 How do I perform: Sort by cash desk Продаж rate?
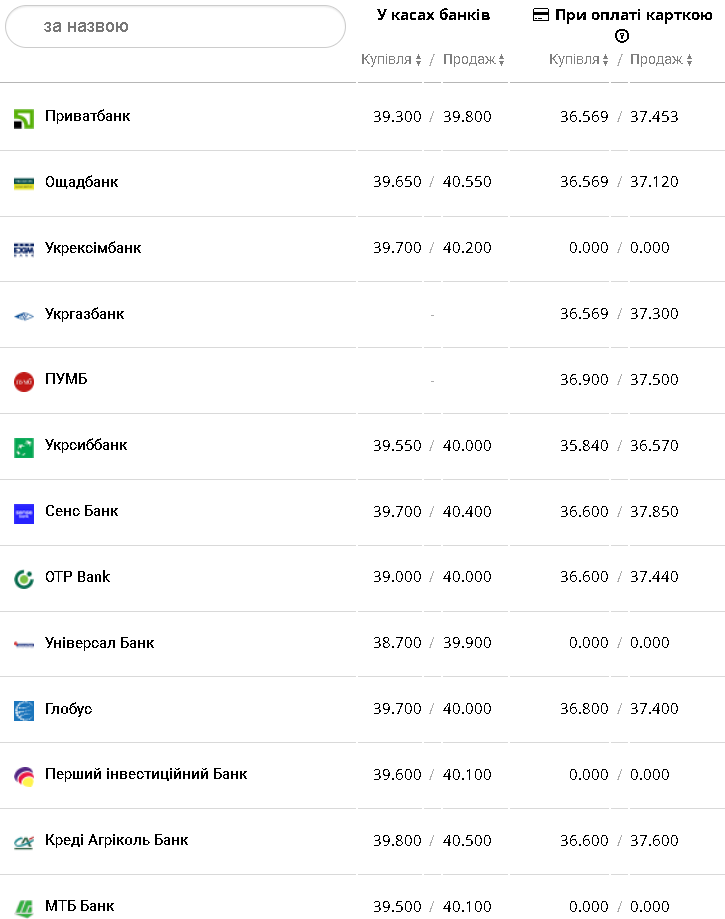coord(474,60)
